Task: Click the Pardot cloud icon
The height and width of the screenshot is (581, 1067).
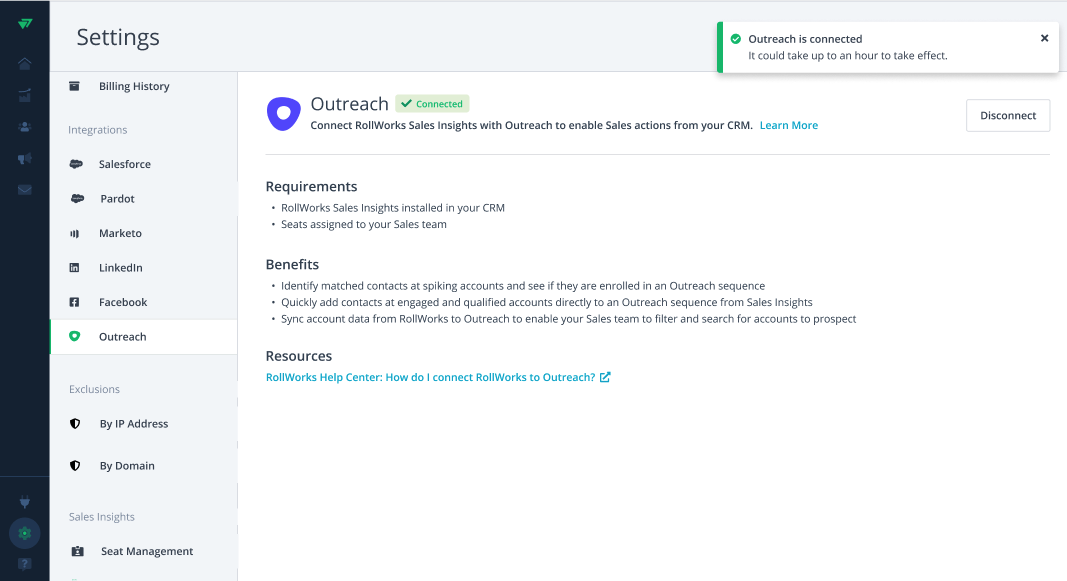Action: point(78,199)
